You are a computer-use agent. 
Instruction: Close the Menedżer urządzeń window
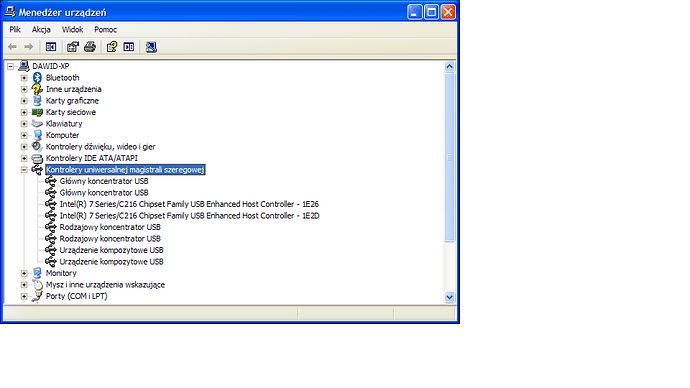click(448, 12)
